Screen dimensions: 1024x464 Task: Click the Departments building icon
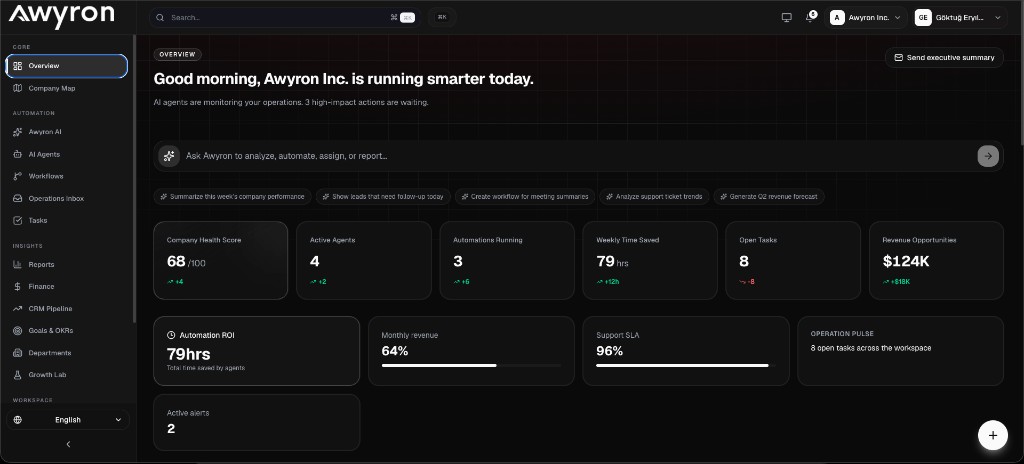point(18,353)
